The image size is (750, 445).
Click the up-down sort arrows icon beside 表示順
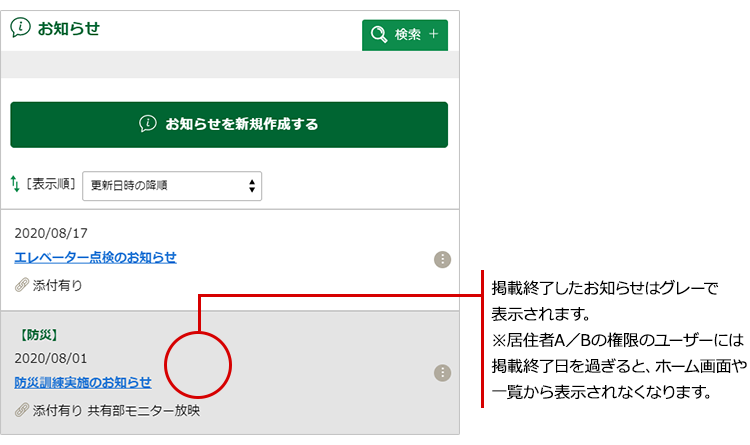[15, 184]
